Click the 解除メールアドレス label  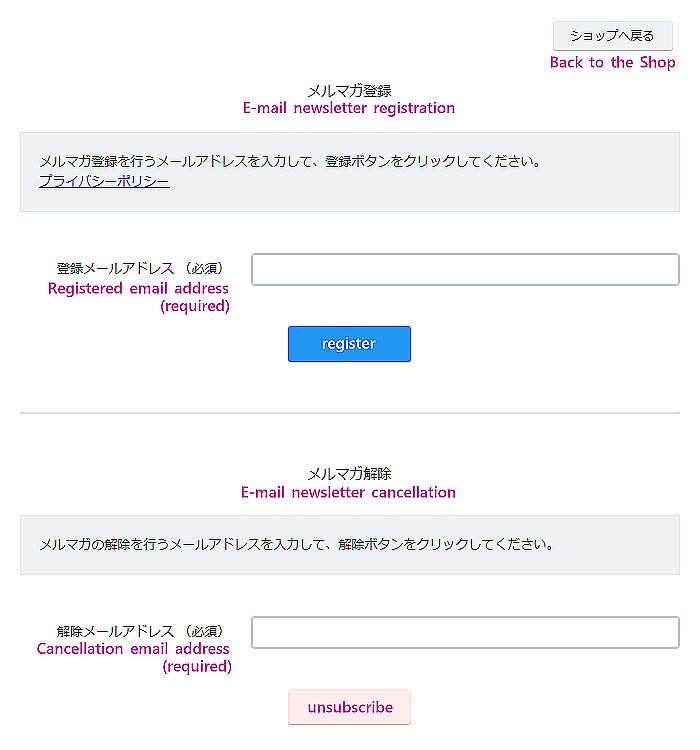click(x=140, y=631)
